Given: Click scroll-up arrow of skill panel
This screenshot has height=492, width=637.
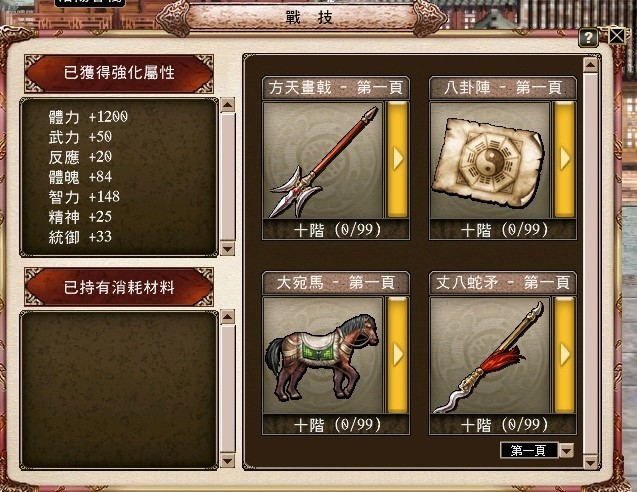Looking at the screenshot, I should click(x=590, y=65).
